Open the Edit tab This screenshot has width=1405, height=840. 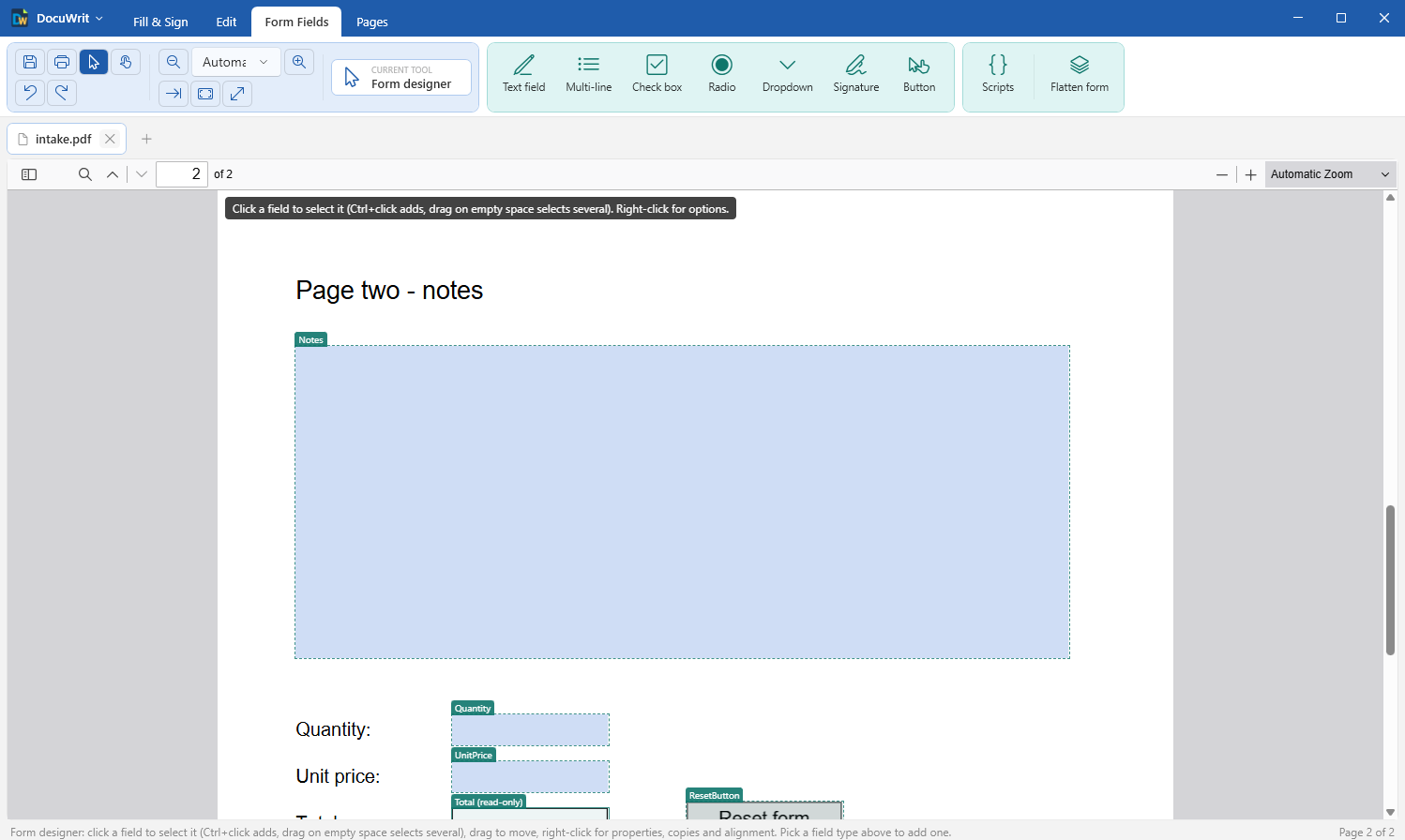[x=226, y=22]
